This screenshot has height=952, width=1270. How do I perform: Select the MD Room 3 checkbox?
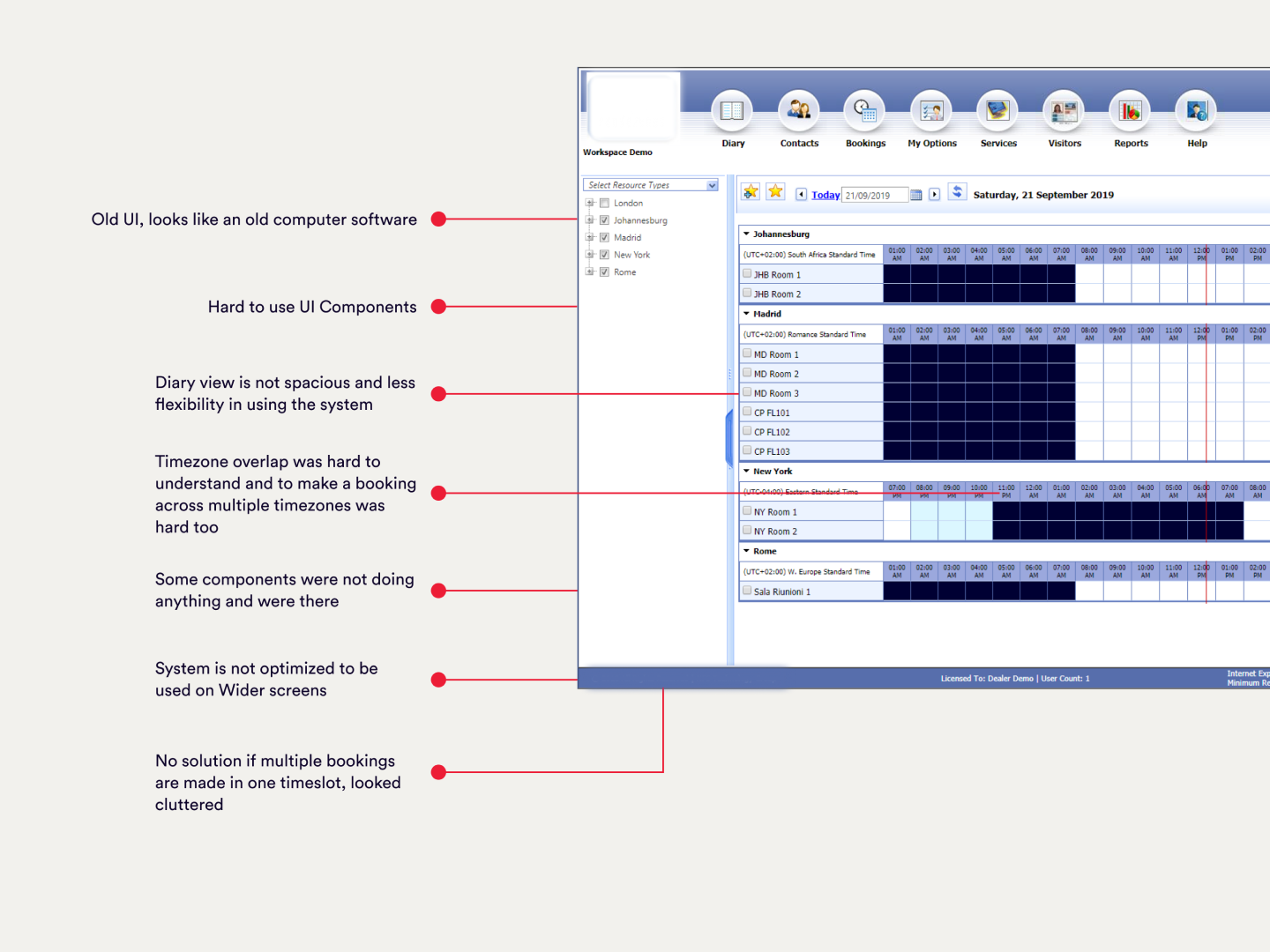747,391
